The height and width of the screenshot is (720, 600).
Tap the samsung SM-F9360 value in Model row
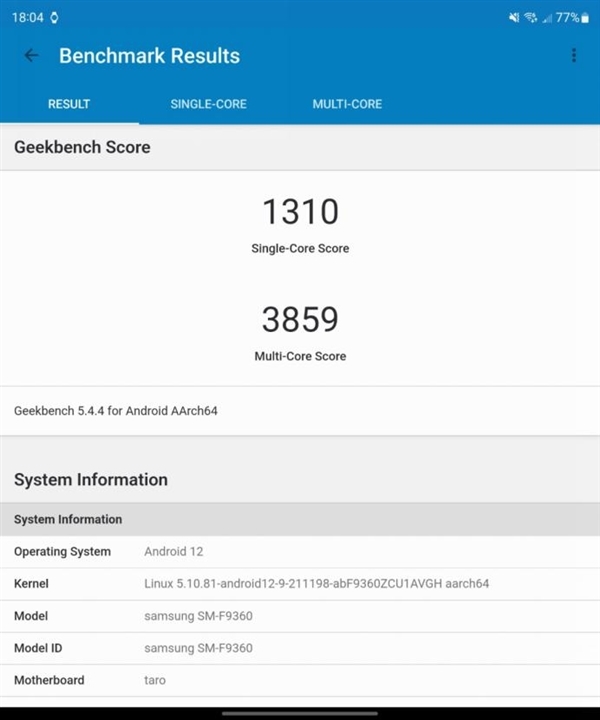[x=198, y=616]
